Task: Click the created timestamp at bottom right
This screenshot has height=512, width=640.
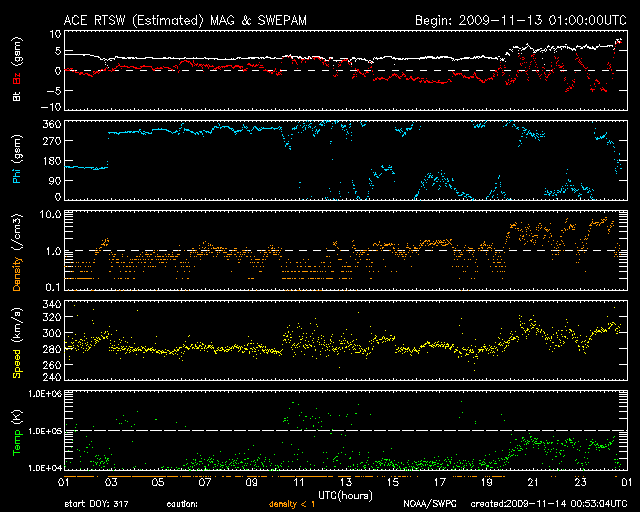Action: click(546, 504)
